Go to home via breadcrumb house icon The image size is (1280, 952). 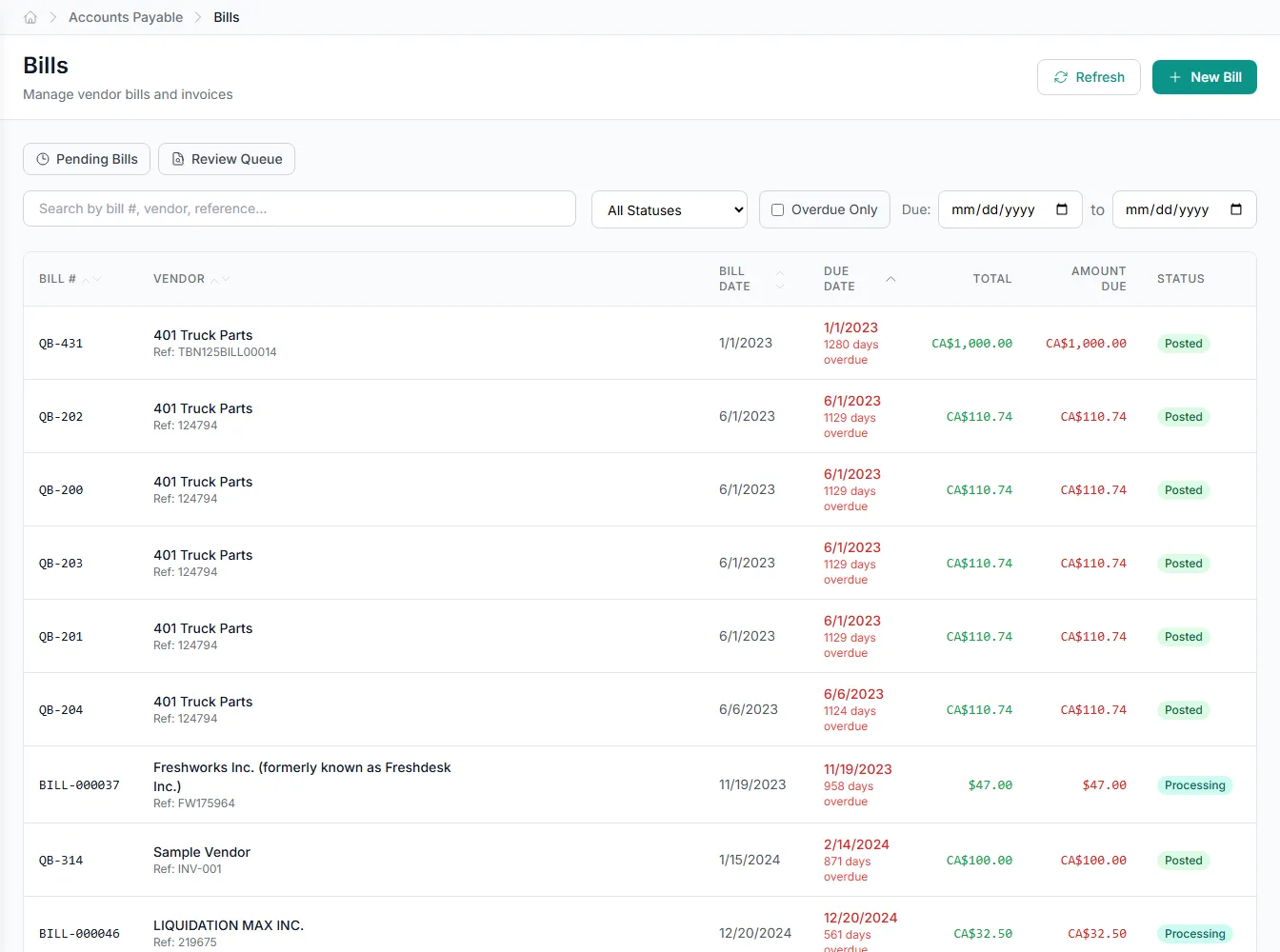click(30, 17)
